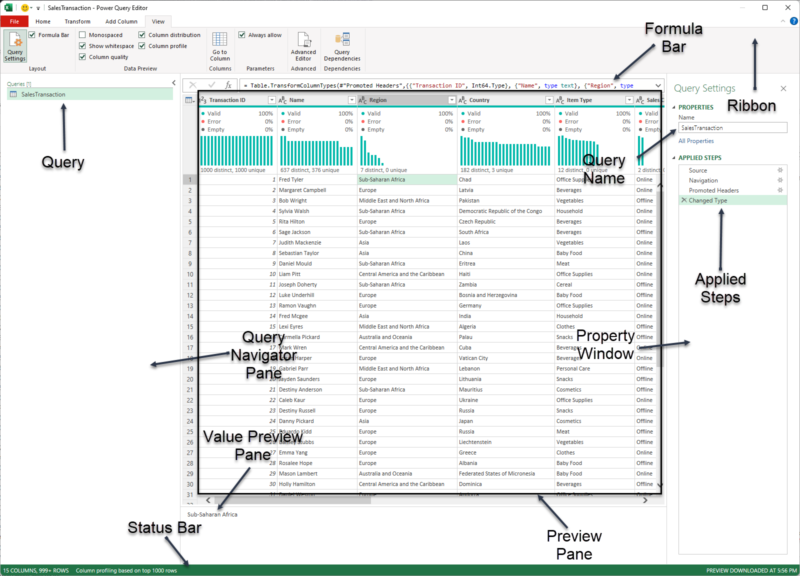This screenshot has width=800, height=576.
Task: Click Query Settings icon in Layout group
Action: pyautogui.click(x=14, y=45)
